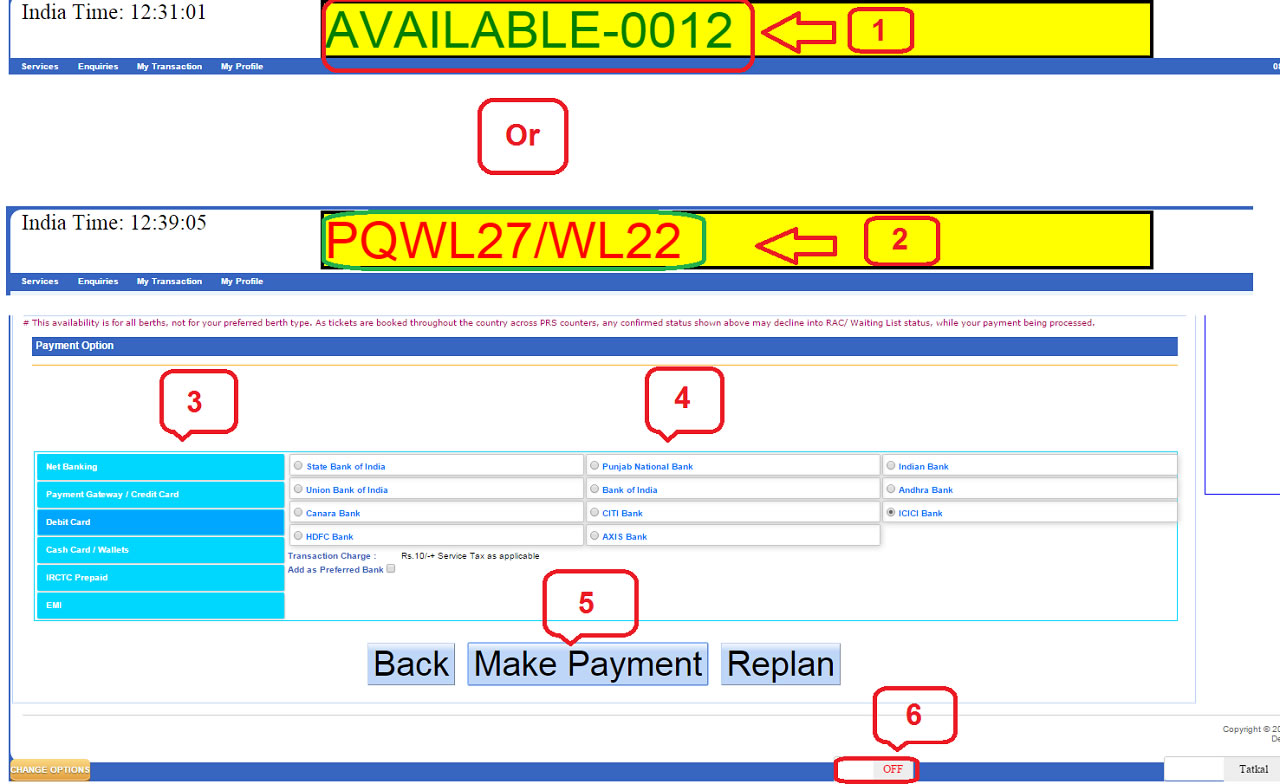Click the CHANGE OPTIONS button
1280x784 pixels.
[x=49, y=770]
